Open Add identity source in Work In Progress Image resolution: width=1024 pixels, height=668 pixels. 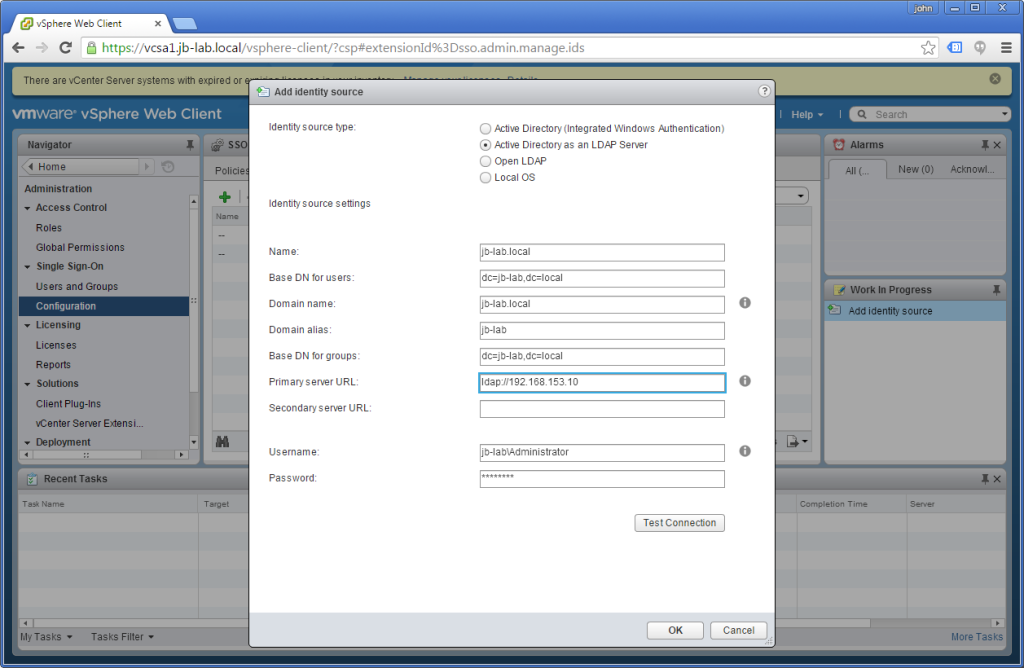point(915,311)
